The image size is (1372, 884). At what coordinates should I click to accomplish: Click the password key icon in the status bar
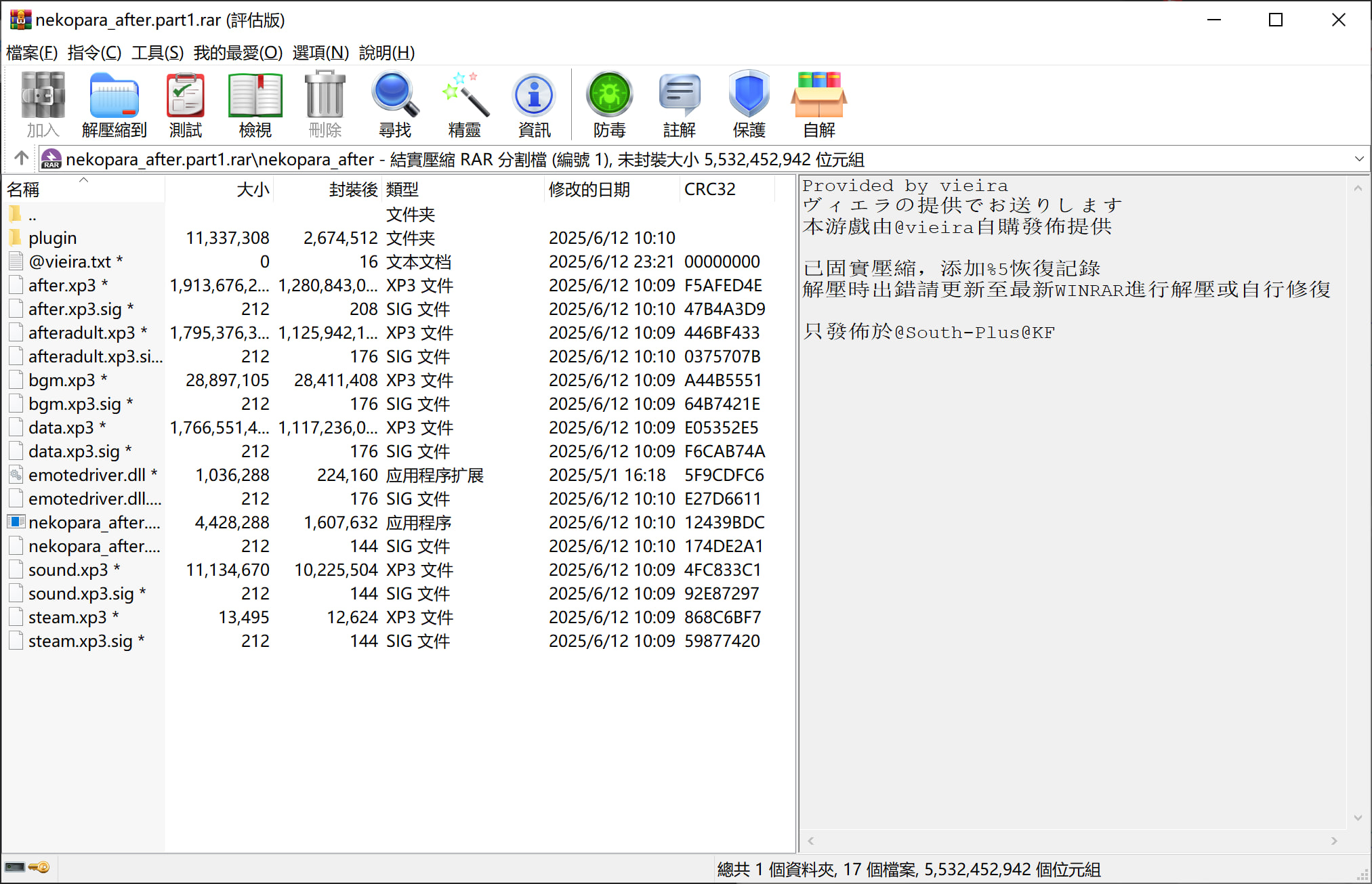39,867
